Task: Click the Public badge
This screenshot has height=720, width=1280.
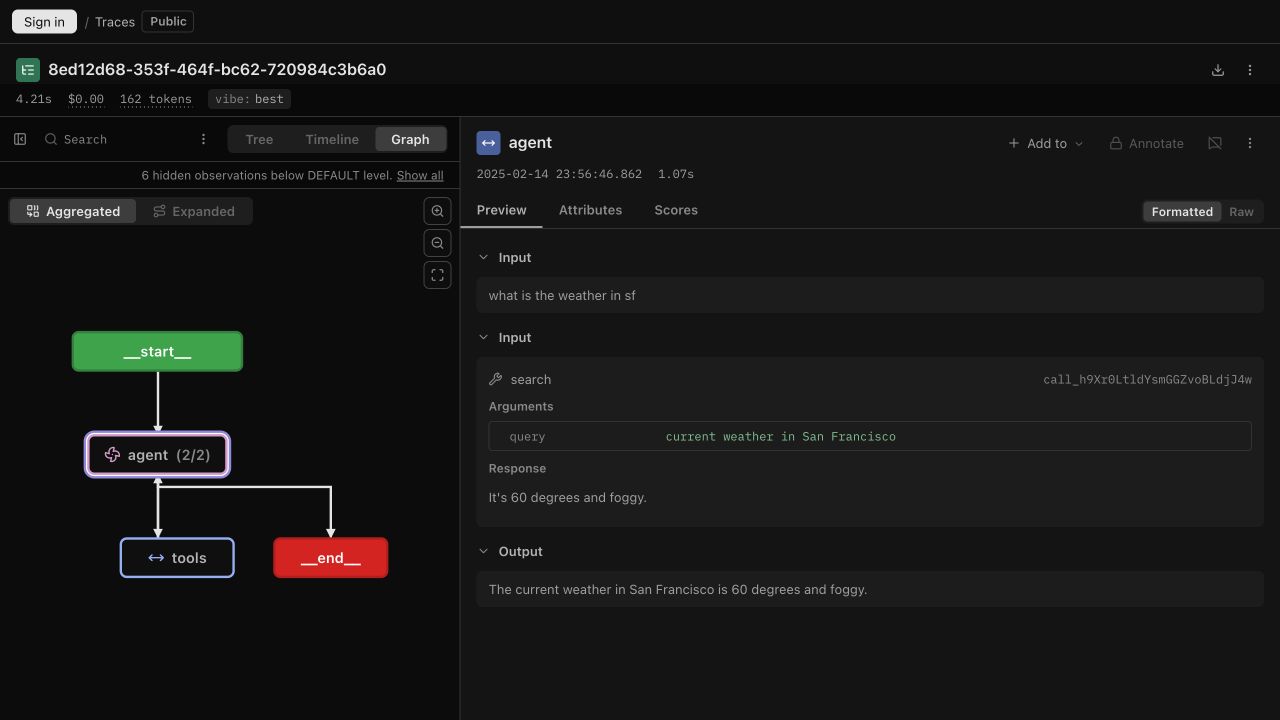Action: tap(168, 21)
